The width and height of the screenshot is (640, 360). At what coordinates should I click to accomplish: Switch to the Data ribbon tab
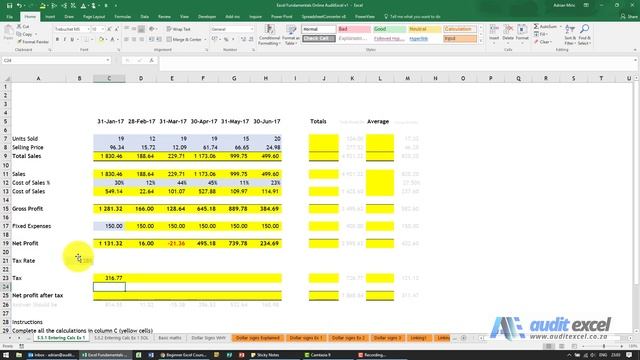click(144, 17)
